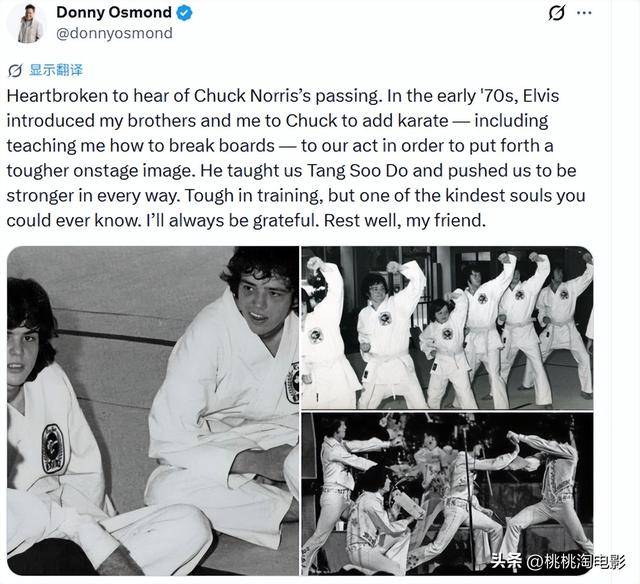
Task: Click the partial emblem on curly-haired boy's uniform
Action: coord(292,382)
